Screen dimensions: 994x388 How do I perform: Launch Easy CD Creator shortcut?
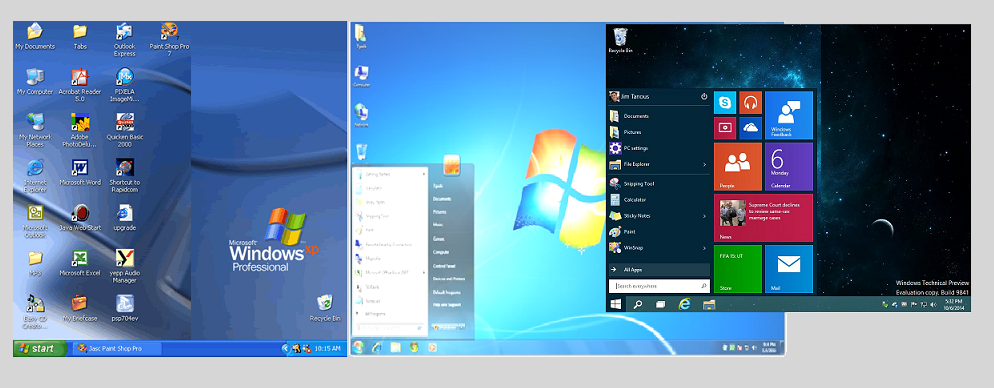pos(35,312)
